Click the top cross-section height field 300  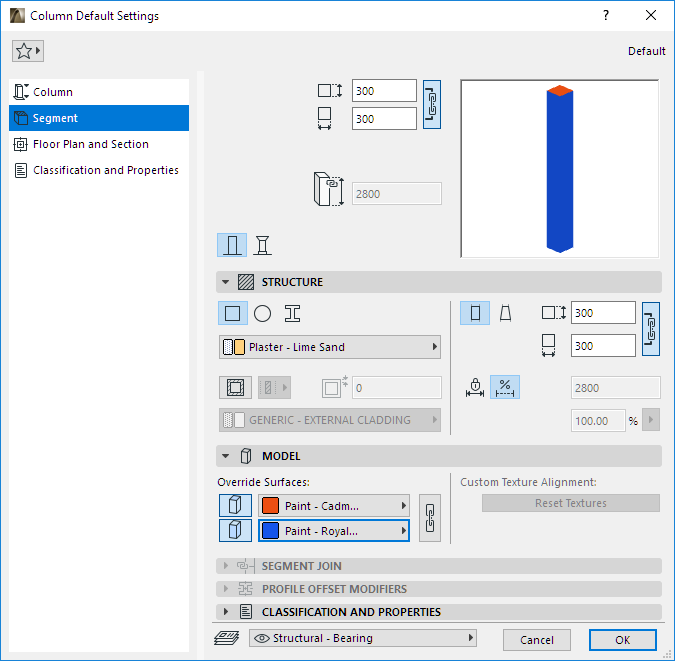pos(384,91)
